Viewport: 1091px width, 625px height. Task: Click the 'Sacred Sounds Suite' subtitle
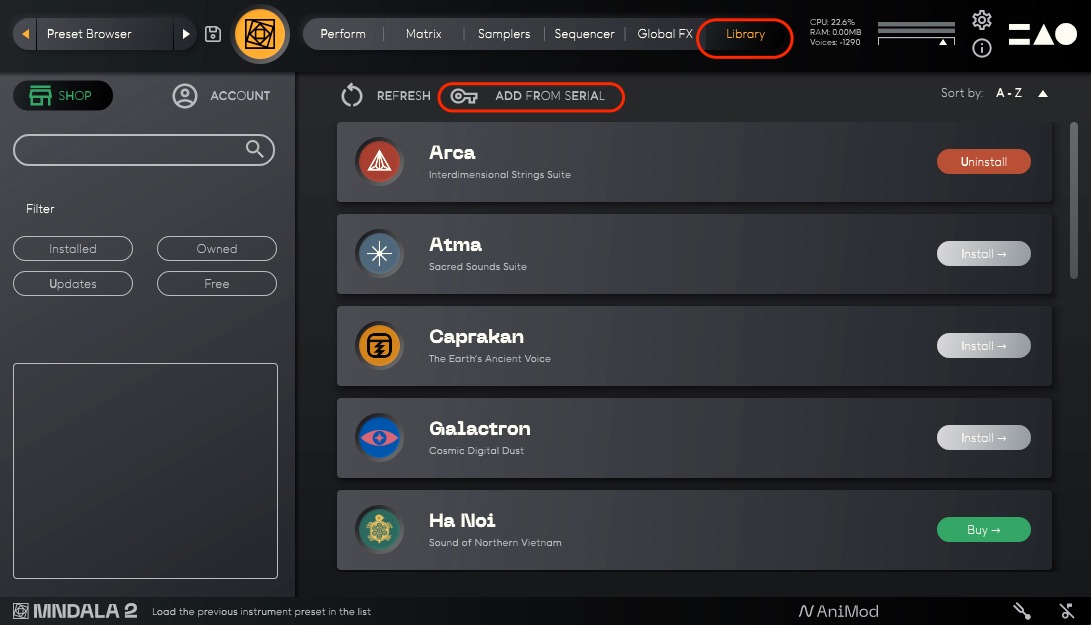click(x=477, y=267)
